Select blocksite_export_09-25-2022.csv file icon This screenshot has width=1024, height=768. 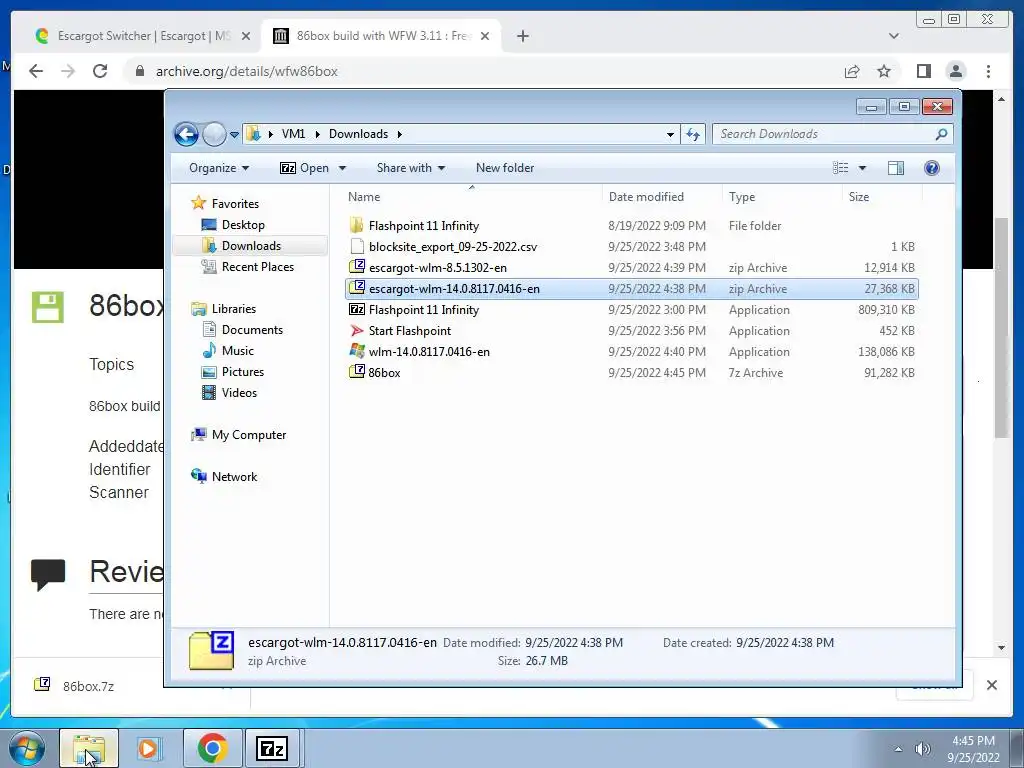tap(357, 246)
